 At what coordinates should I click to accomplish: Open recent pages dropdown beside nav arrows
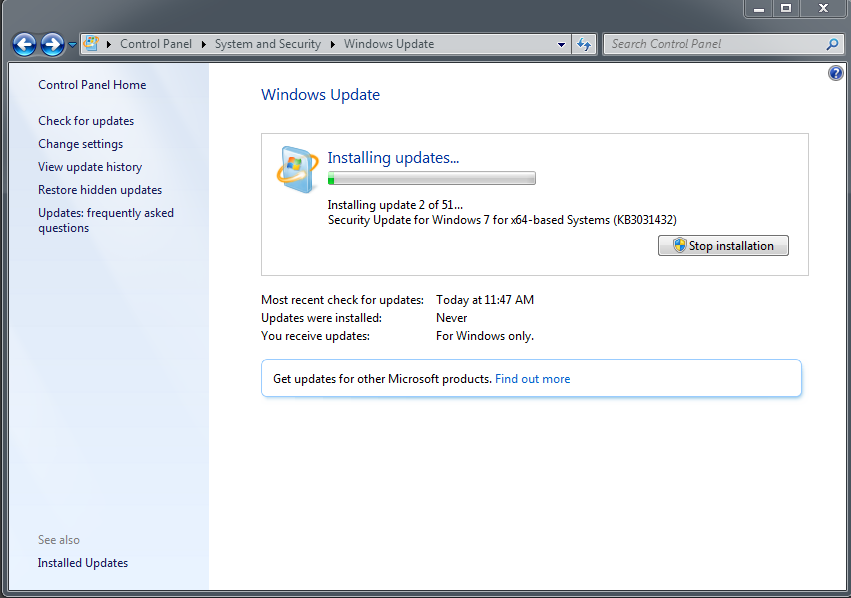[x=72, y=45]
